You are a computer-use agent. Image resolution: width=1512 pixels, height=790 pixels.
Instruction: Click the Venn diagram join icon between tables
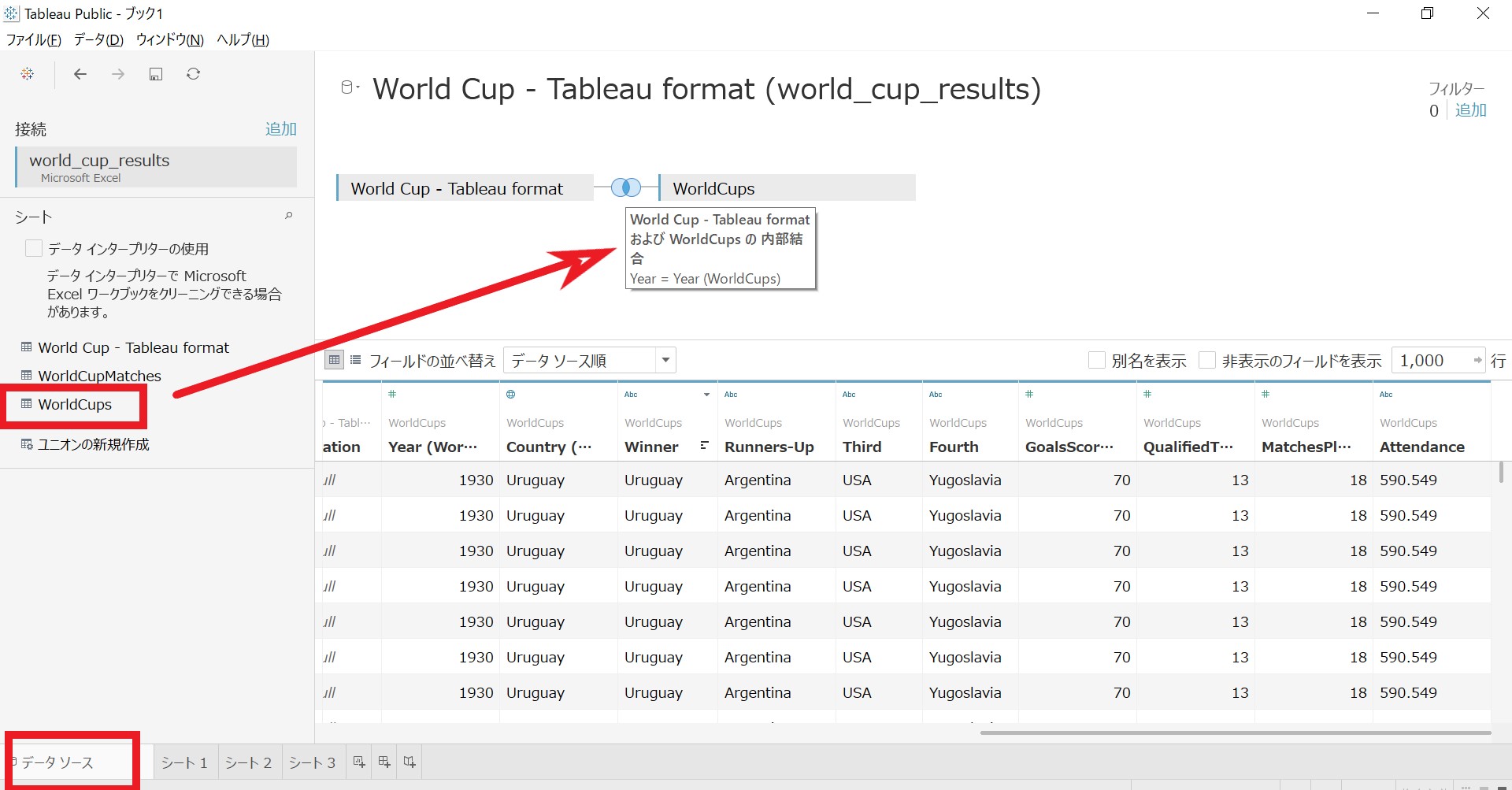click(626, 187)
